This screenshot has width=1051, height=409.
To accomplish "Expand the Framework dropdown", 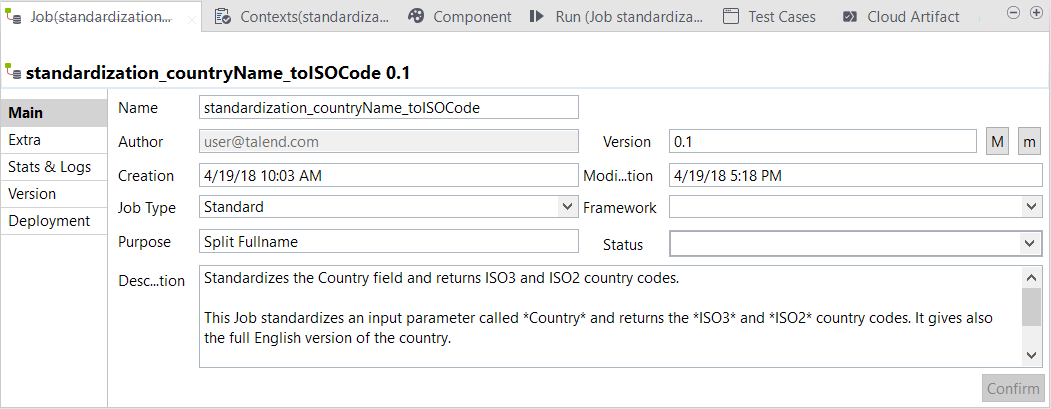I will (1032, 207).
